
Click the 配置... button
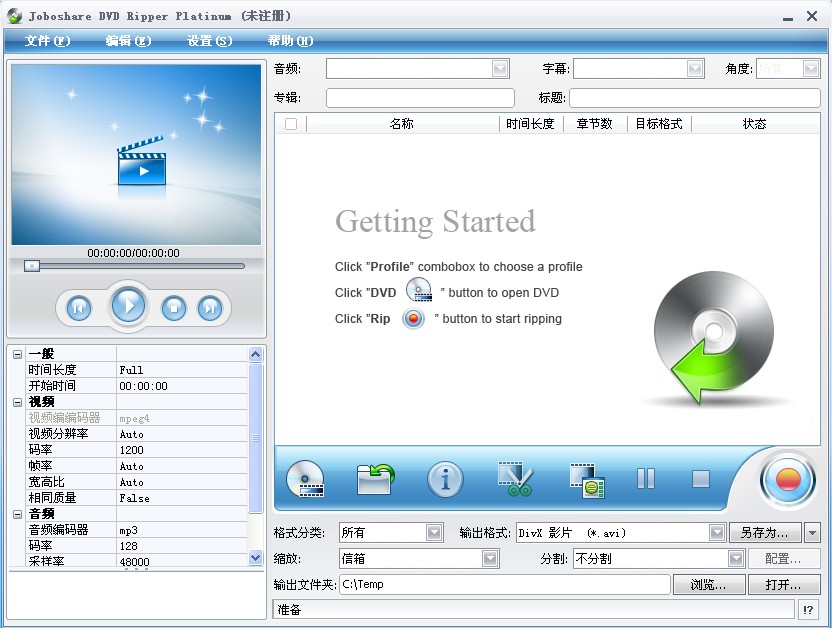click(x=784, y=559)
